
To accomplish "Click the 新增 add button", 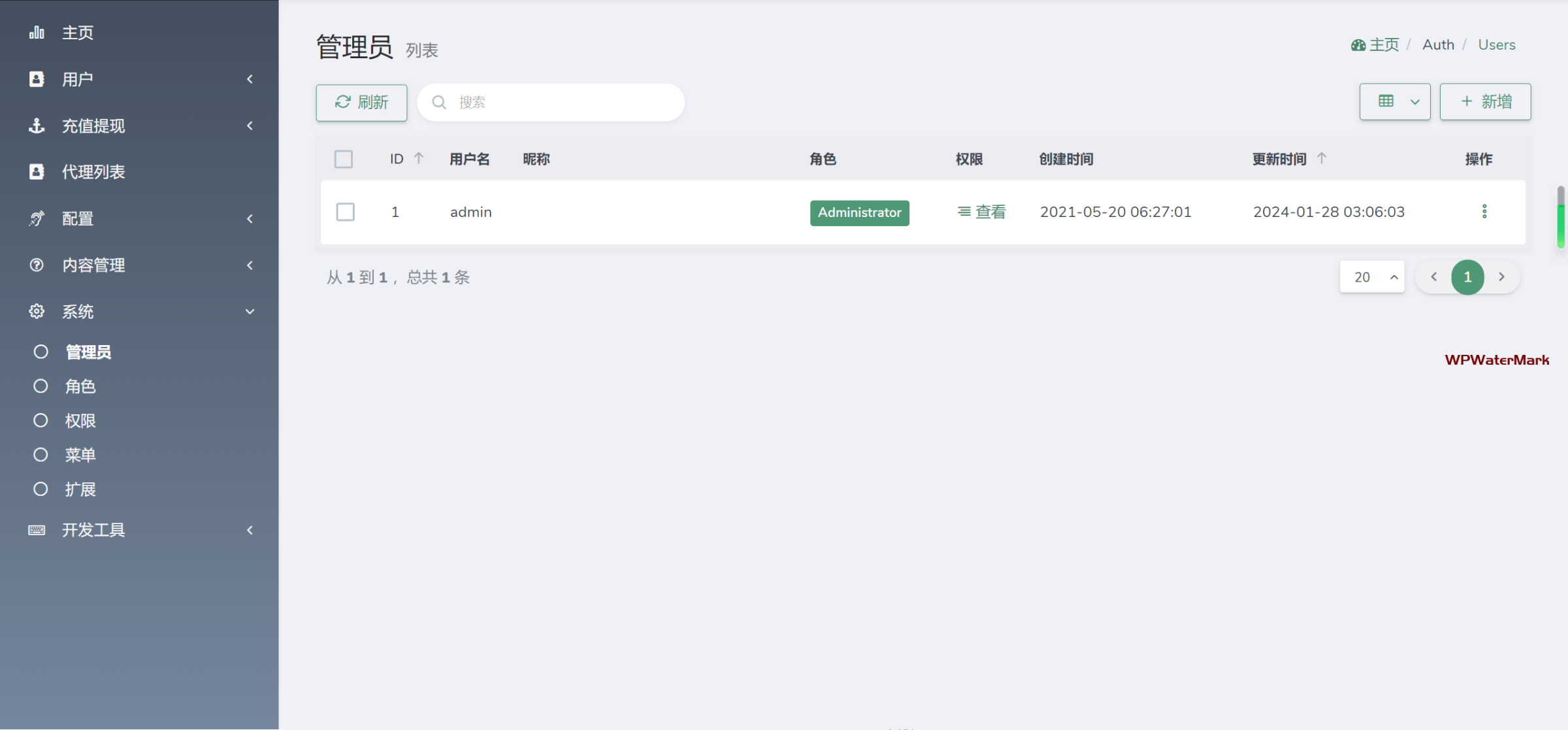I will (x=1485, y=102).
